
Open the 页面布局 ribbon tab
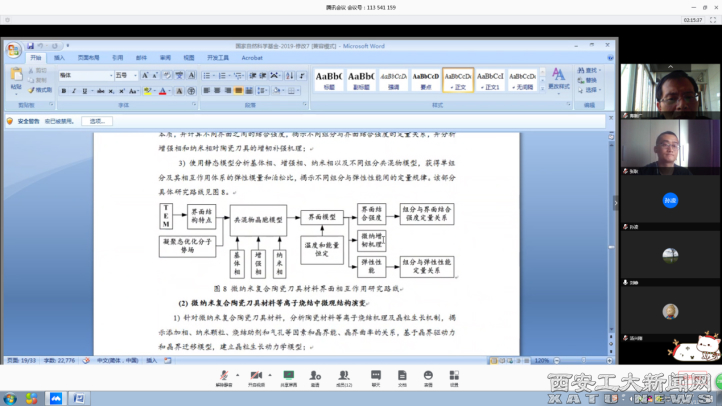(88, 58)
